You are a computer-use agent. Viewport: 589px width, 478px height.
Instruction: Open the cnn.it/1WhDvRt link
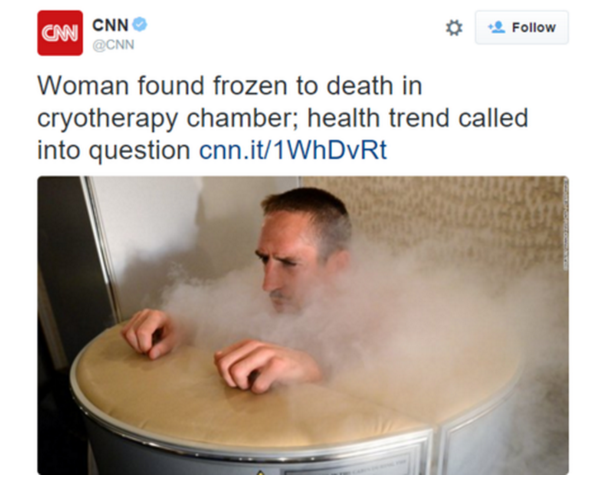pos(293,150)
